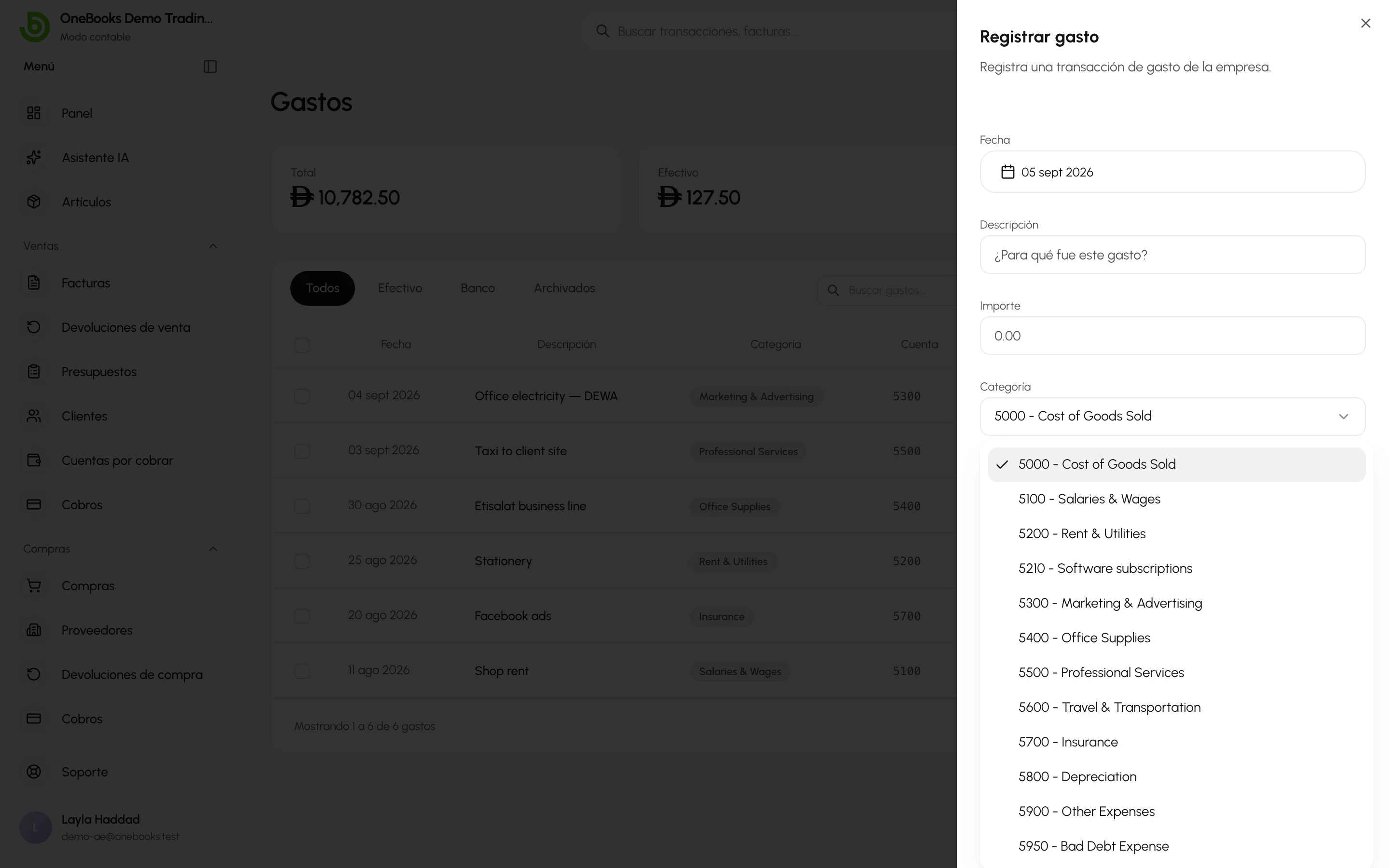Collapse the Ventas menu section
1389x868 pixels.
[213, 246]
